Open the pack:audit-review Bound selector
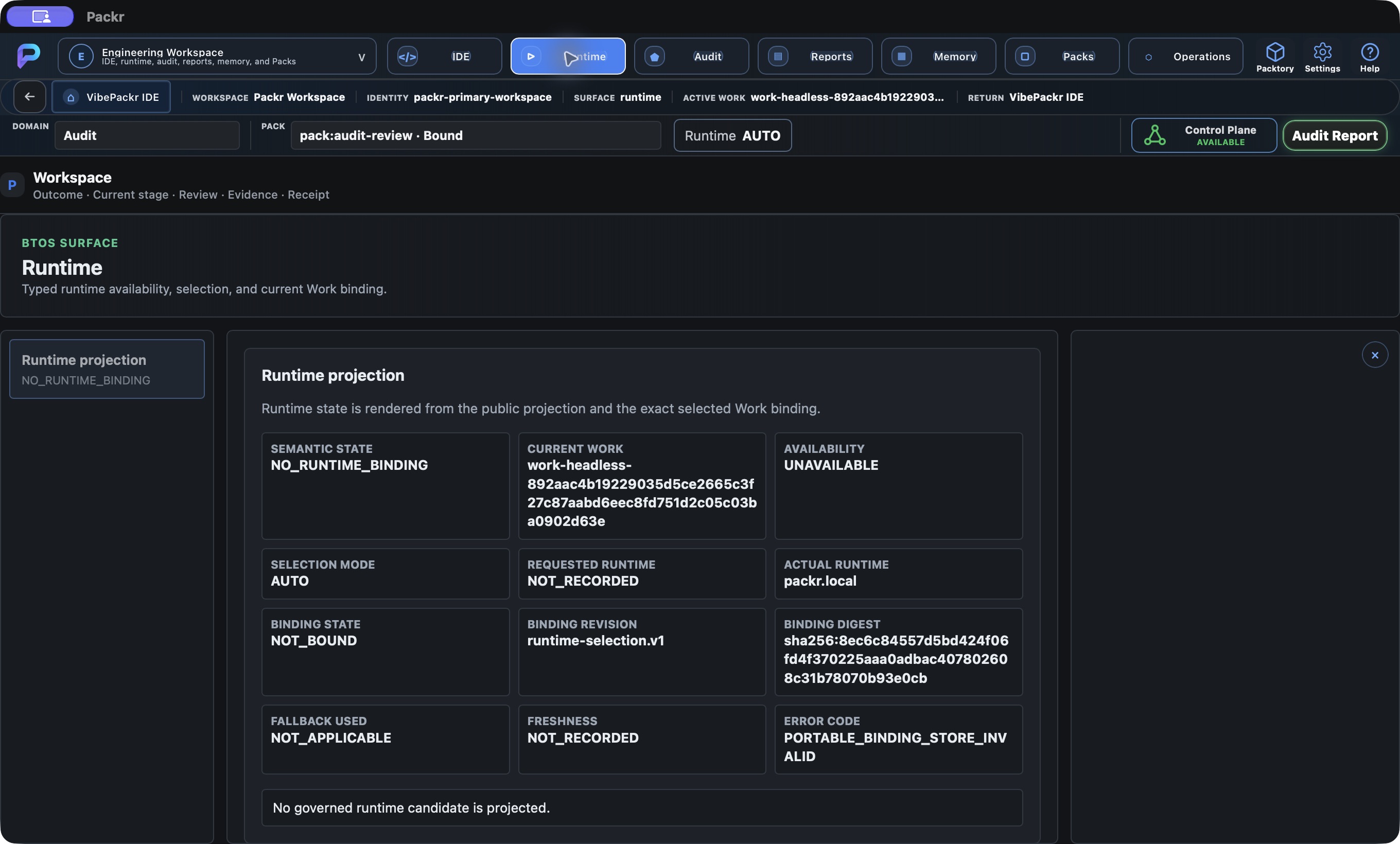This screenshot has height=844, width=1400. point(476,135)
